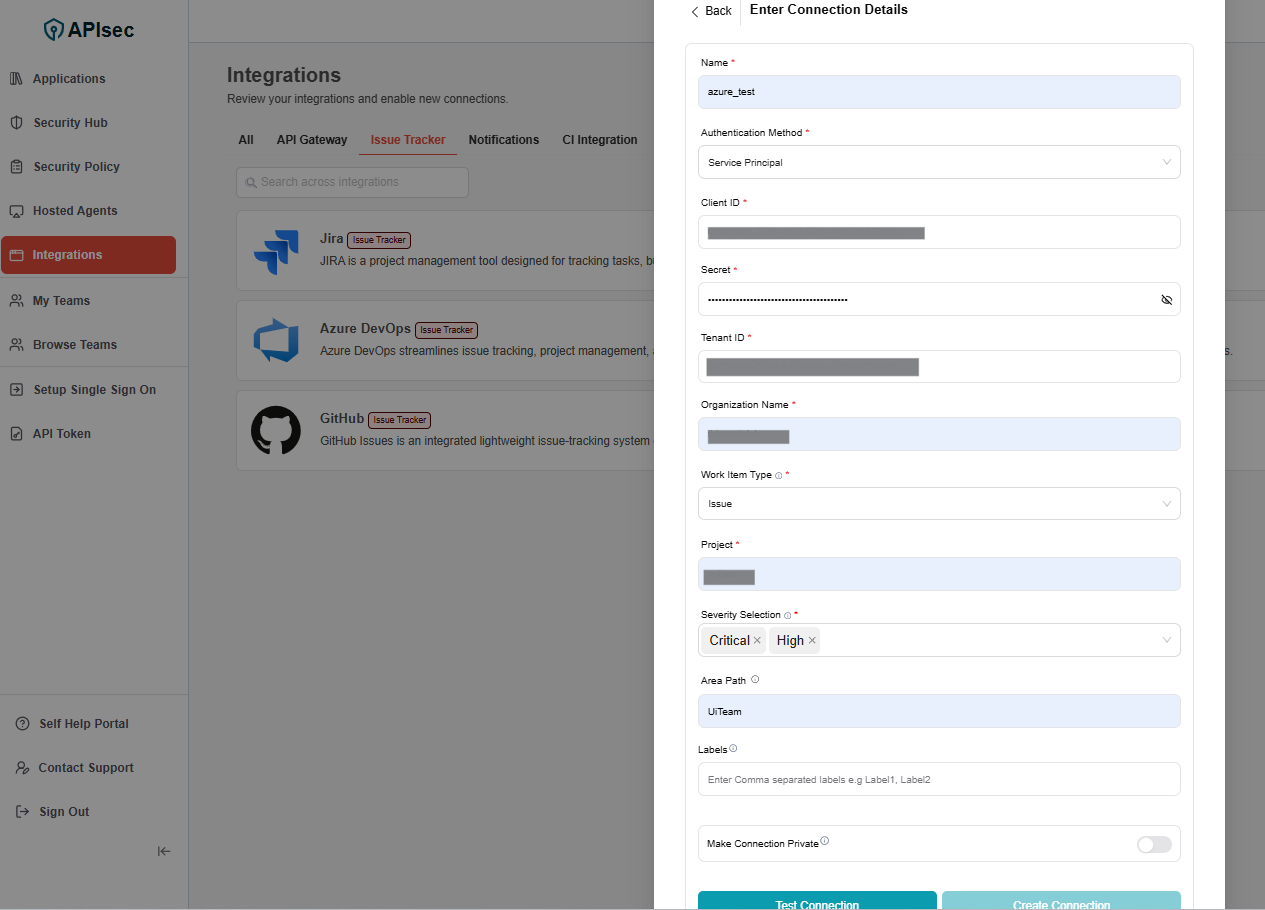Viewport: 1265px width, 910px height.
Task: Open the Severity Selection dropdown arrow
Action: coord(1166,641)
